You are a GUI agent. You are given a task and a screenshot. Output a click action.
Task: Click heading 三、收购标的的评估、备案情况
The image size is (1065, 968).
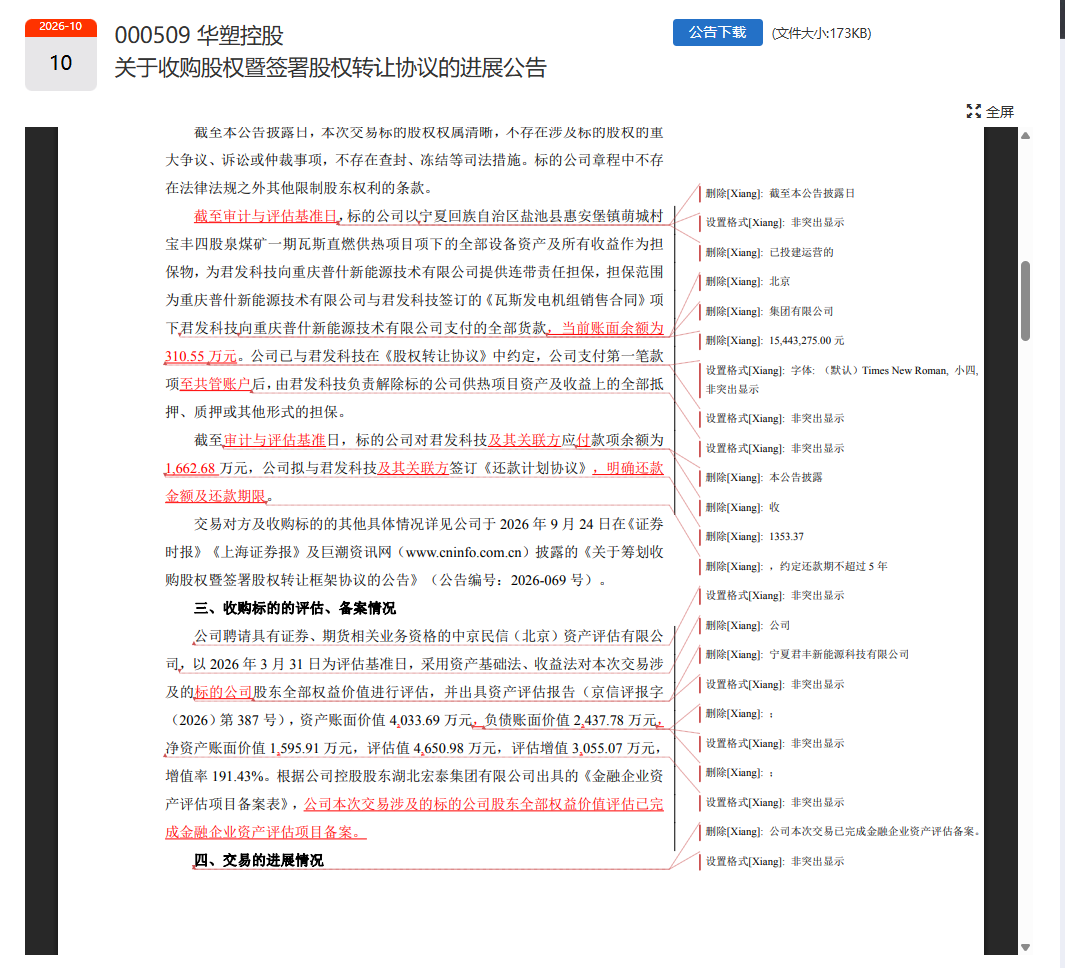295,608
